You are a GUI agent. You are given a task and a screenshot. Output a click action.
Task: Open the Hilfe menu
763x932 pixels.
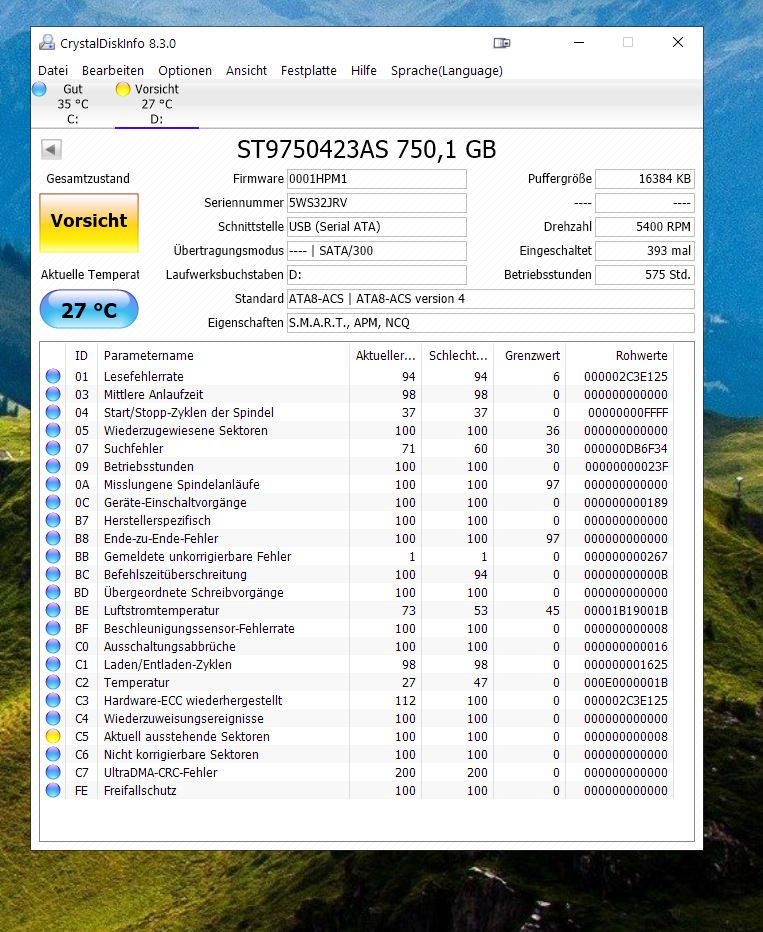point(364,71)
